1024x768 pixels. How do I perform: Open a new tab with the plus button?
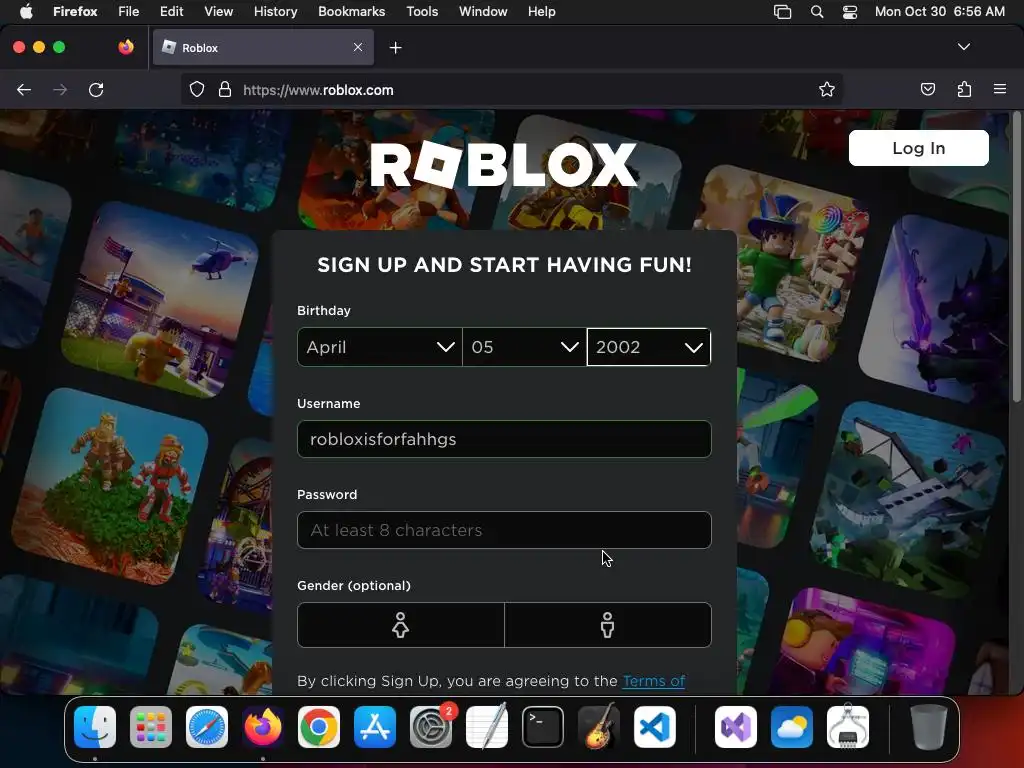[395, 48]
